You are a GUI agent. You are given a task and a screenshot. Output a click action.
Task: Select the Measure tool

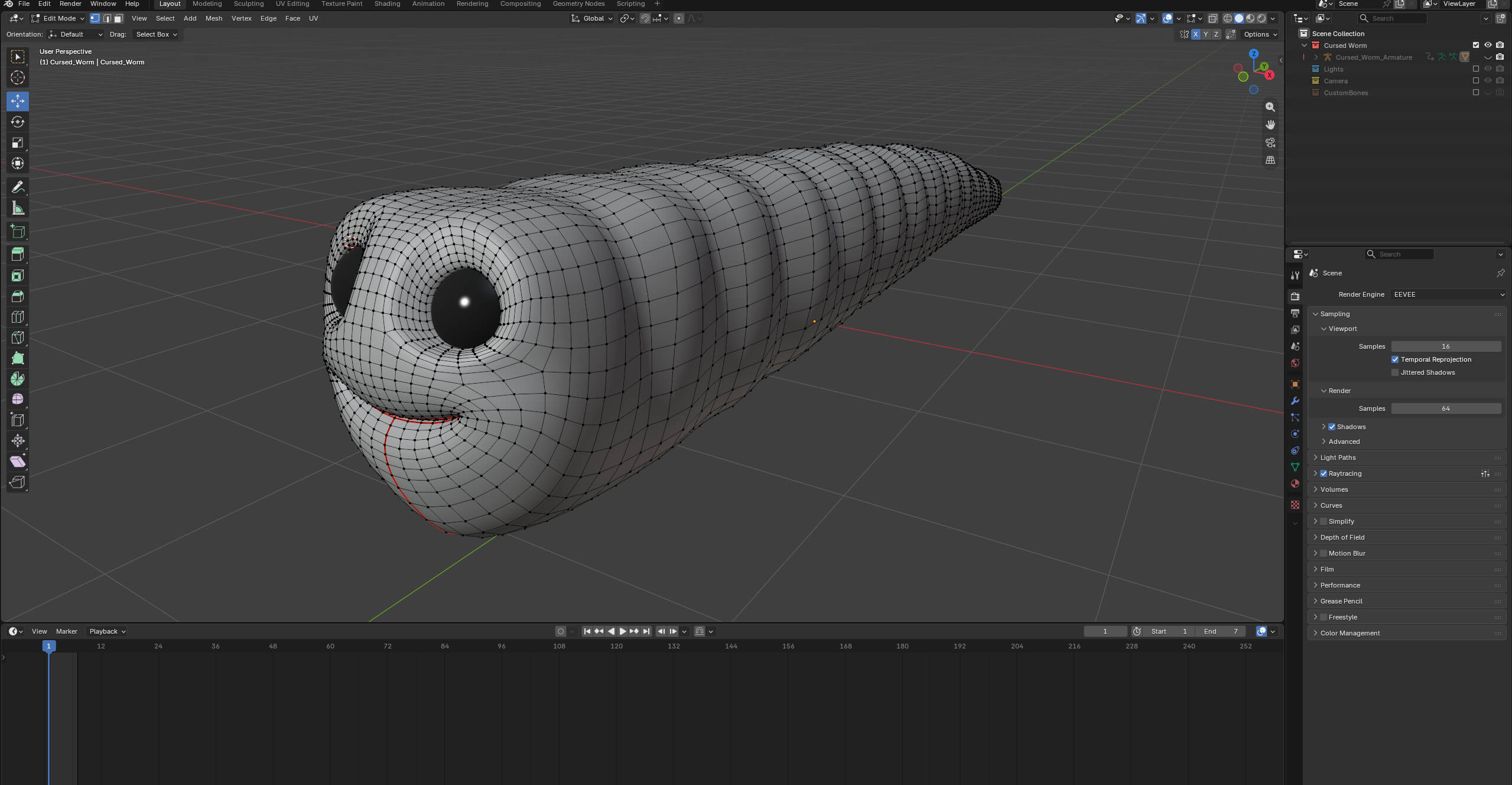point(18,208)
